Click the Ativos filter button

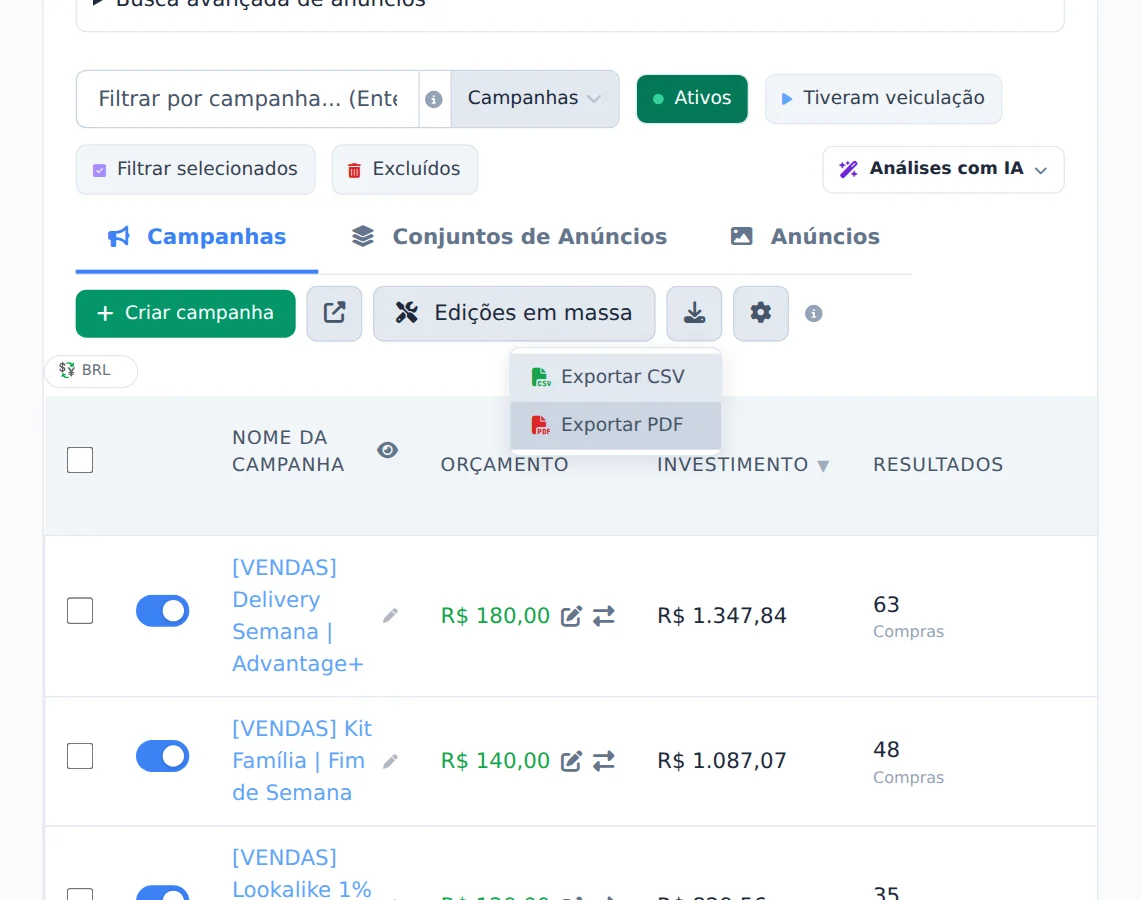(x=692, y=98)
